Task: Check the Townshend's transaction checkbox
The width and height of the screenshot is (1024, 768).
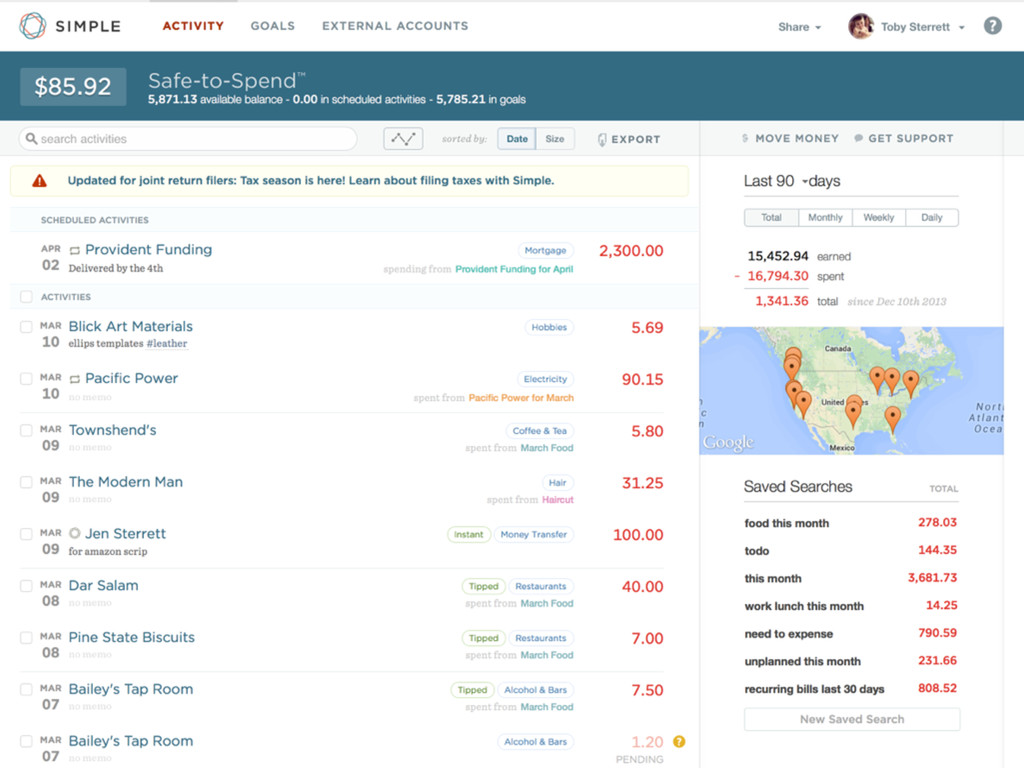Action: click(x=26, y=430)
